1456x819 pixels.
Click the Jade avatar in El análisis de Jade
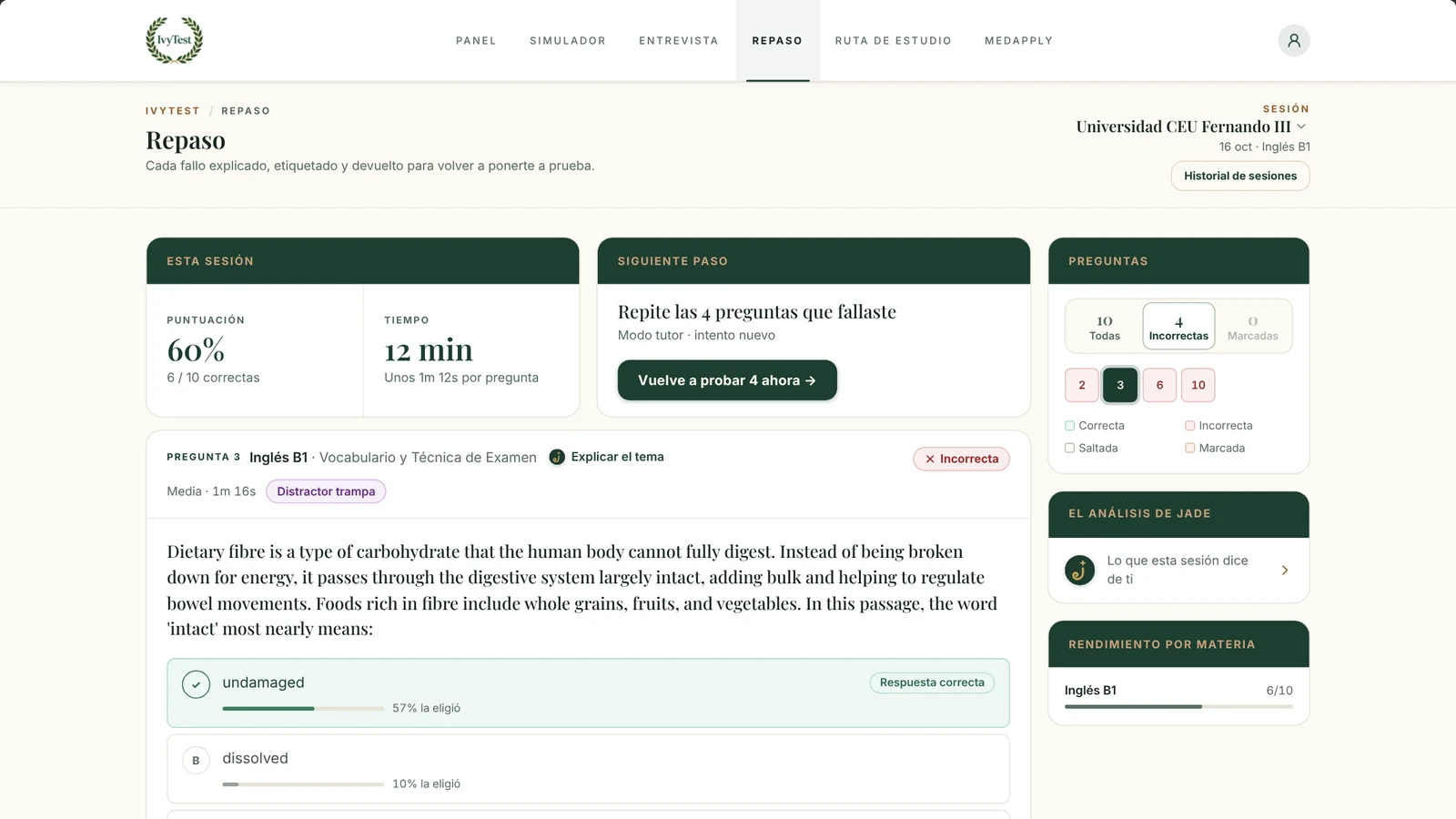coord(1080,571)
